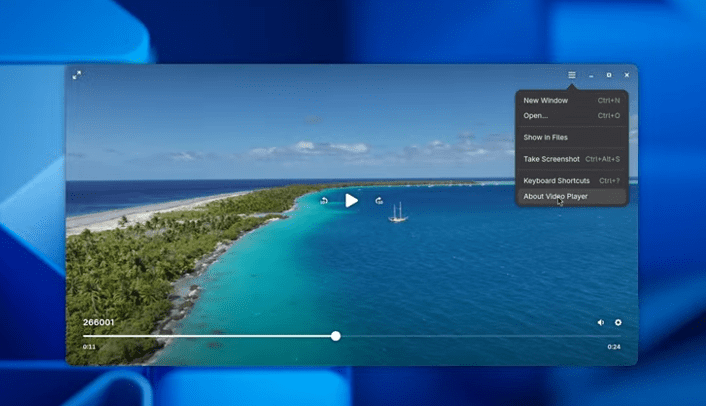Click the 0:24 remaining time label
The width and height of the screenshot is (706, 406).
(x=614, y=347)
